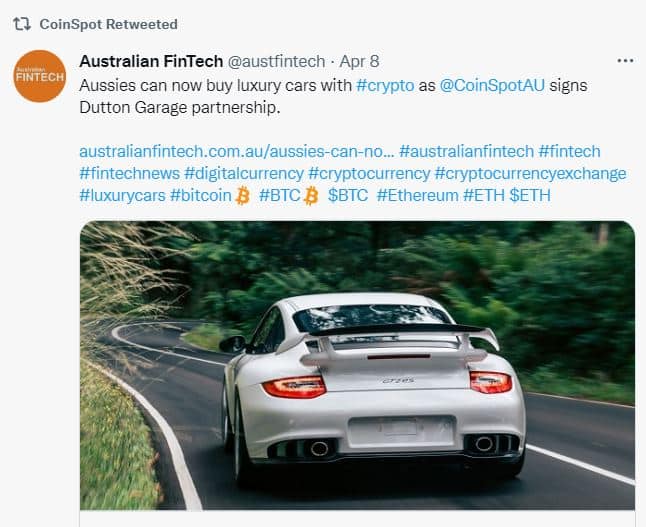Click the retweet arrows icon
Viewport: 646px width, 527px height.
[x=21, y=24]
